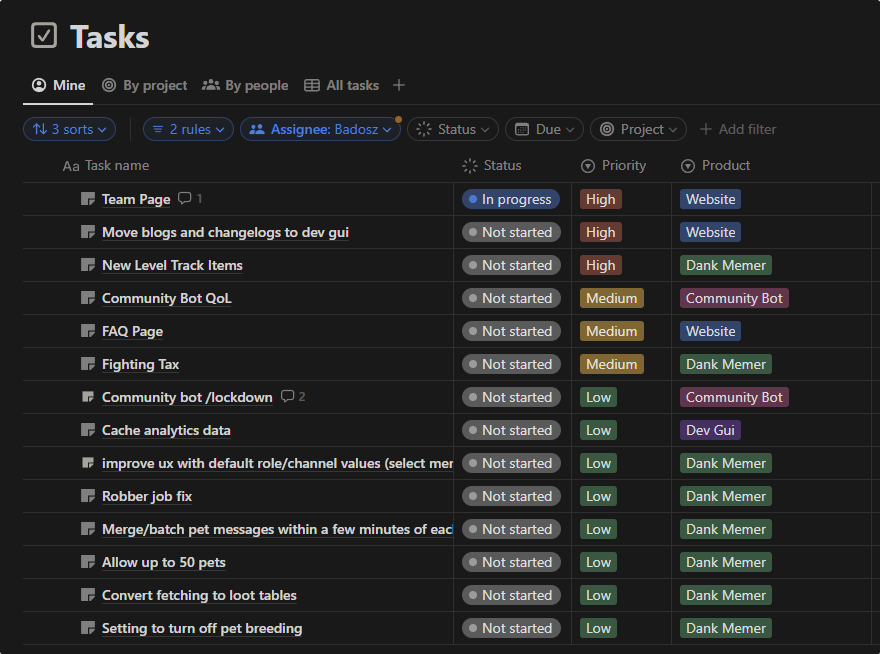Click the Status column header icon
This screenshot has width=880, height=654.
[470, 166]
